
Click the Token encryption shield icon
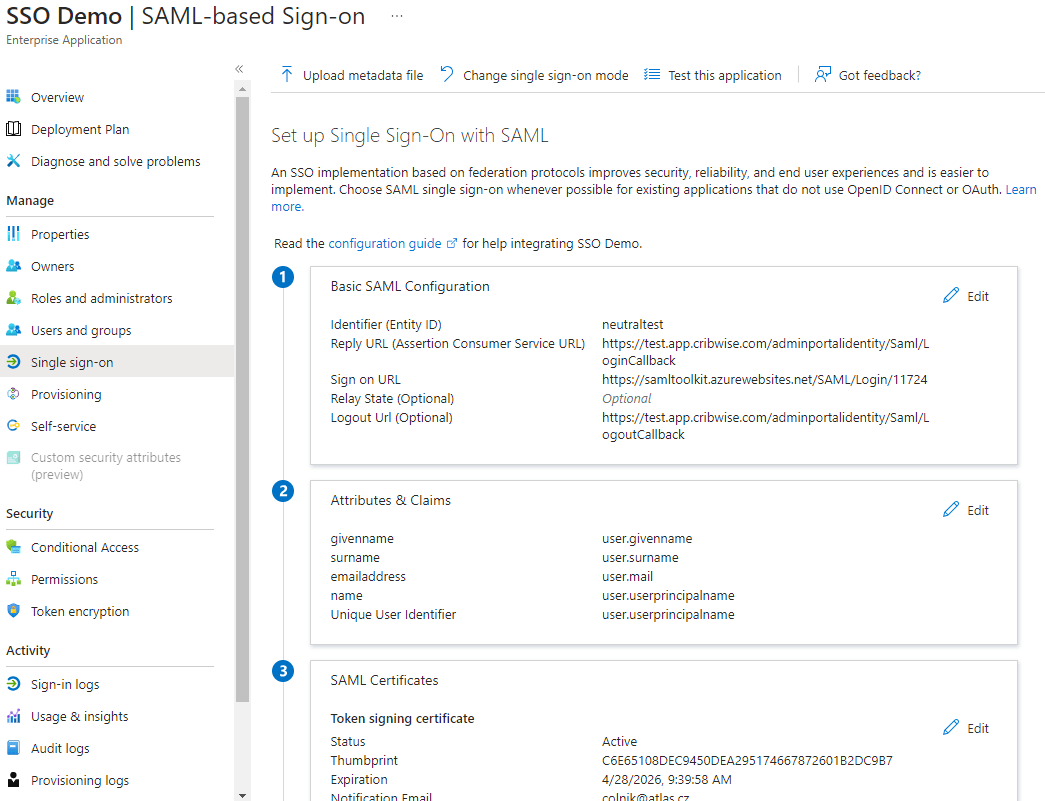(x=14, y=611)
